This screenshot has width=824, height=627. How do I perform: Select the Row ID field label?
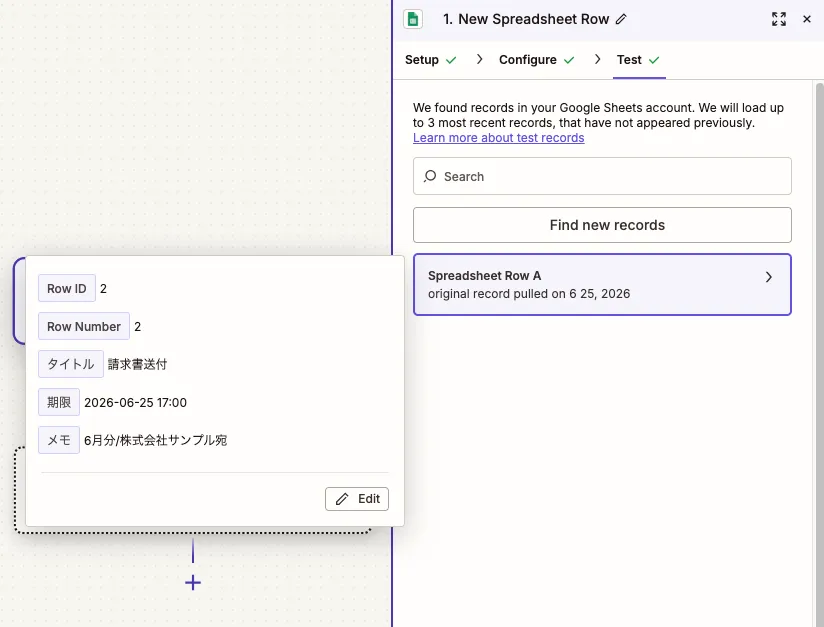pyautogui.click(x=67, y=289)
